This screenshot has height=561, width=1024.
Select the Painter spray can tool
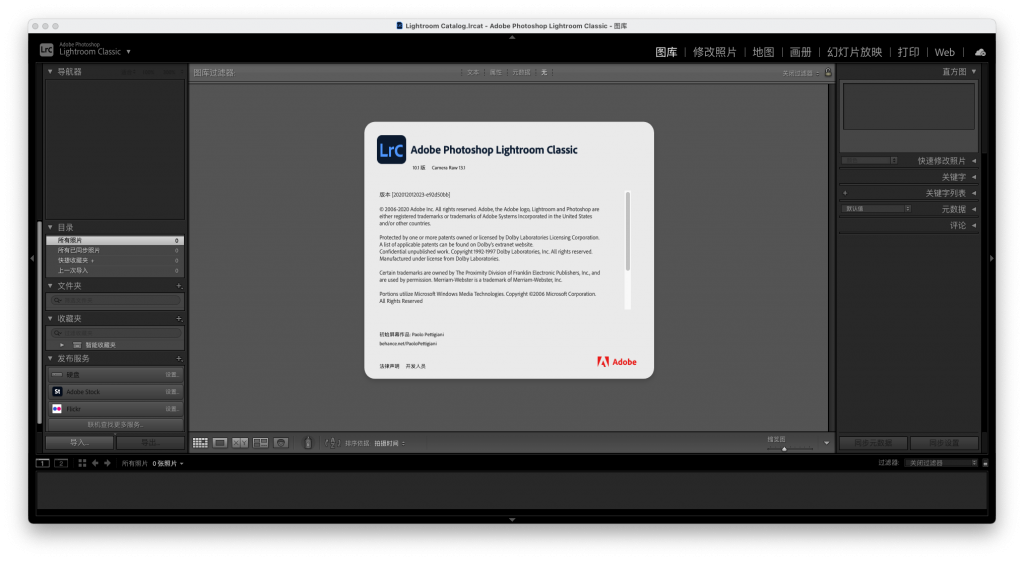pyautogui.click(x=308, y=443)
